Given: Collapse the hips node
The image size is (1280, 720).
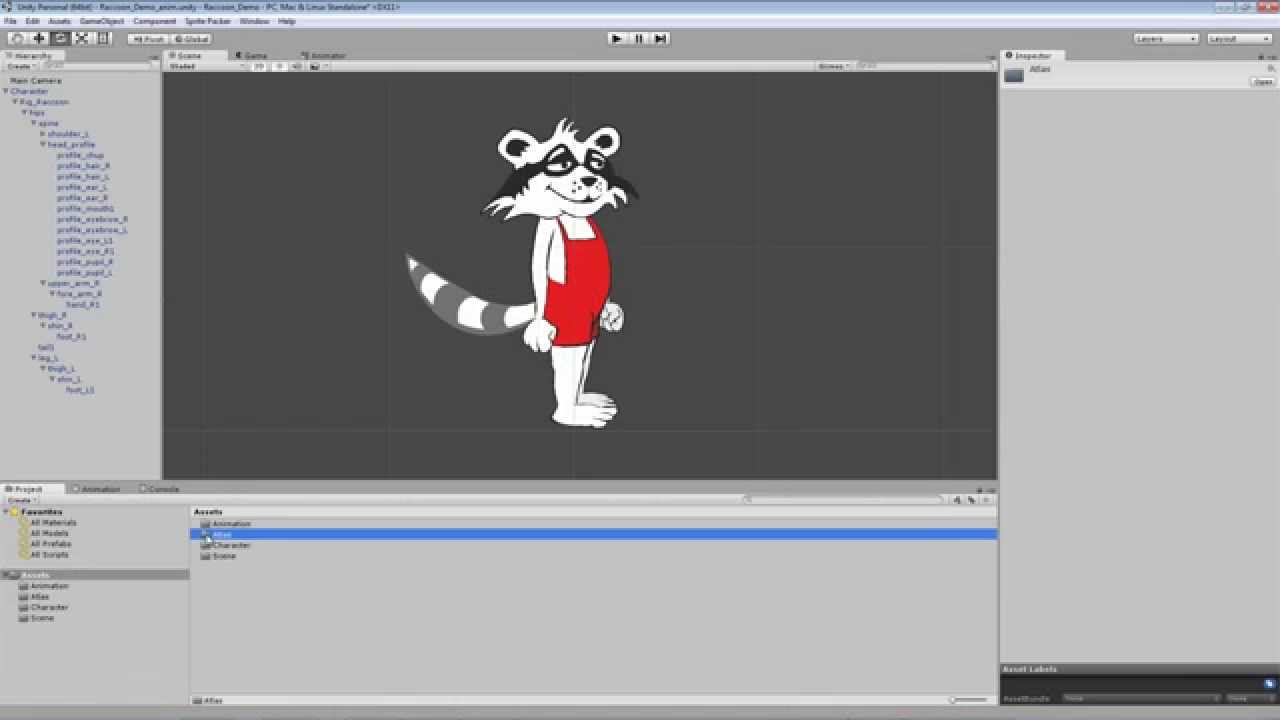Looking at the screenshot, I should pyautogui.click(x=25, y=113).
